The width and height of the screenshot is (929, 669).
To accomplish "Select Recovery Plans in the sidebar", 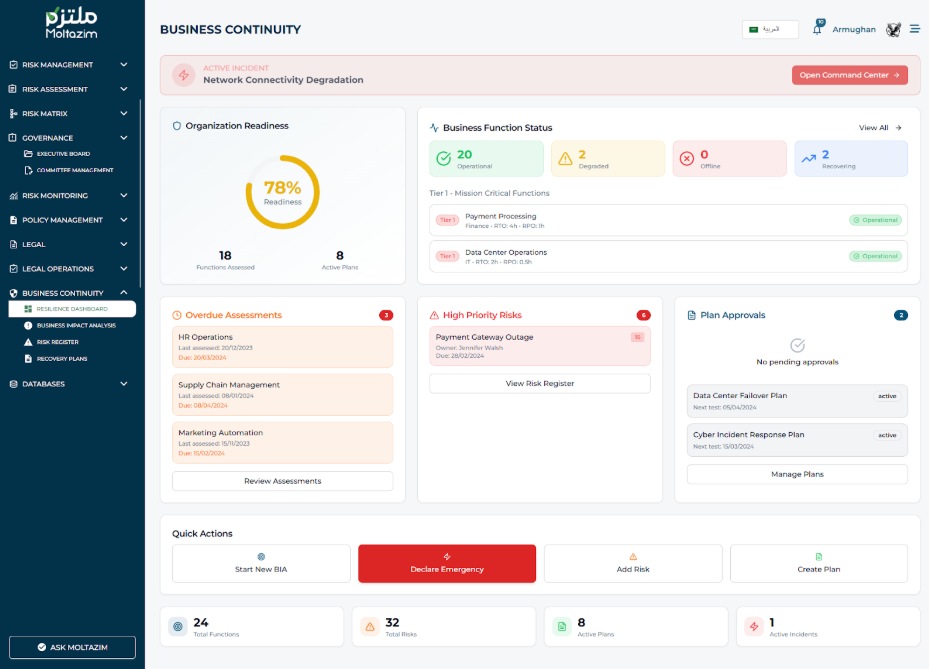I will (62, 358).
